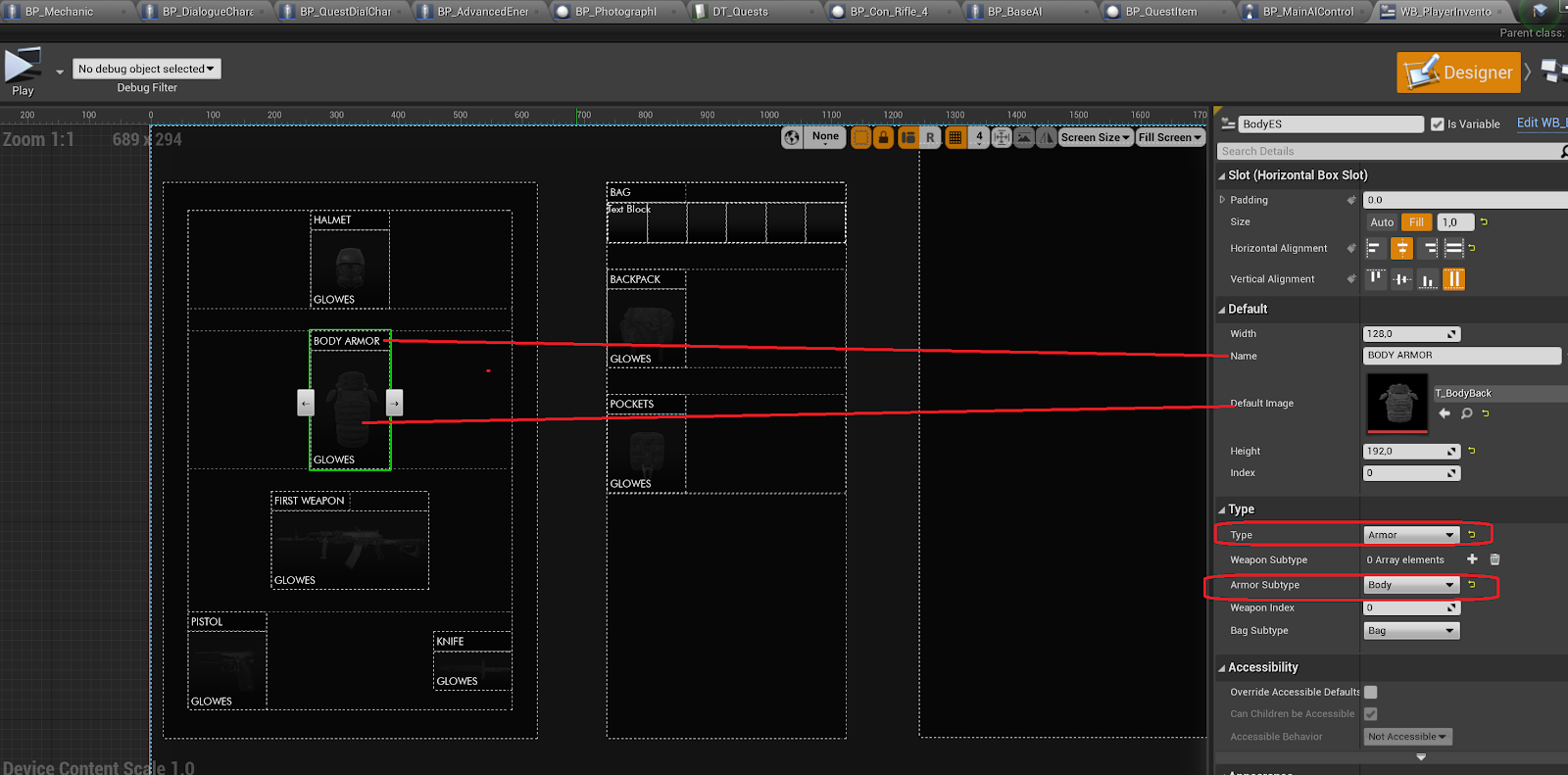The height and width of the screenshot is (775, 1568).
Task: Click the preview background image icon
Action: [1024, 138]
